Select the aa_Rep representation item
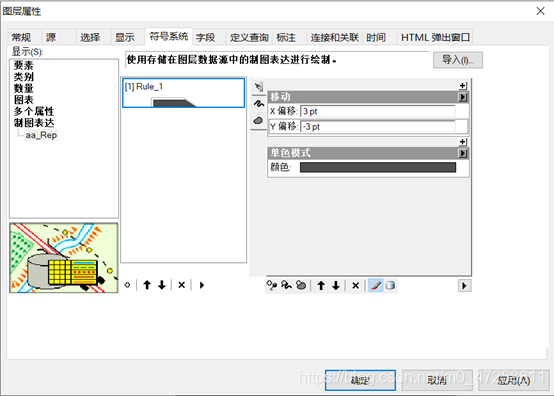Screen dimensions: 554x396 41,135
